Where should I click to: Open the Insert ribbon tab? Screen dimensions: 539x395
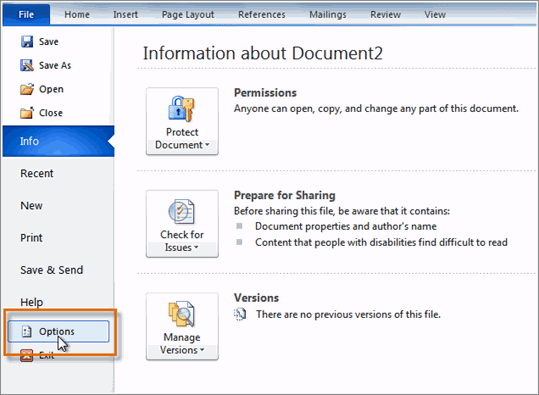[125, 15]
